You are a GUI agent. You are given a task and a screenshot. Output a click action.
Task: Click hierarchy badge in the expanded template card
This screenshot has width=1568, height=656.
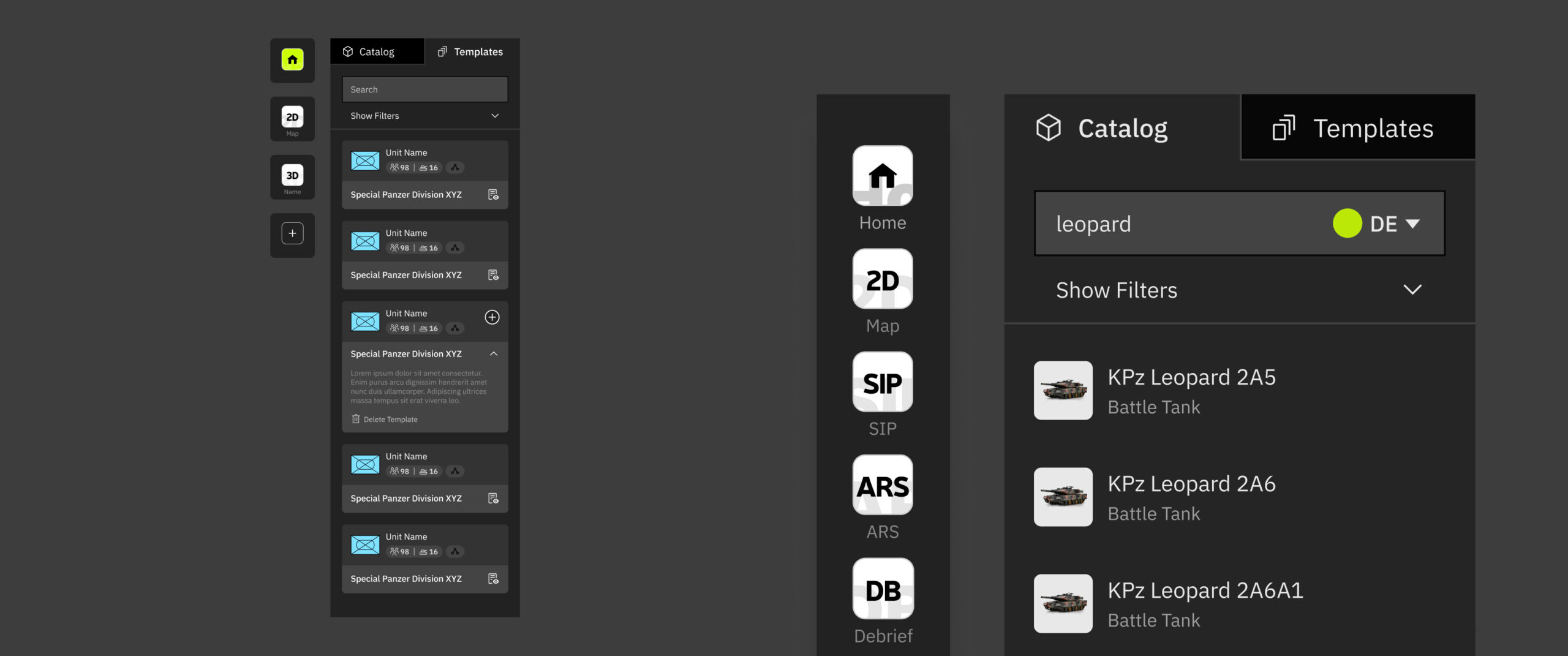click(x=454, y=328)
